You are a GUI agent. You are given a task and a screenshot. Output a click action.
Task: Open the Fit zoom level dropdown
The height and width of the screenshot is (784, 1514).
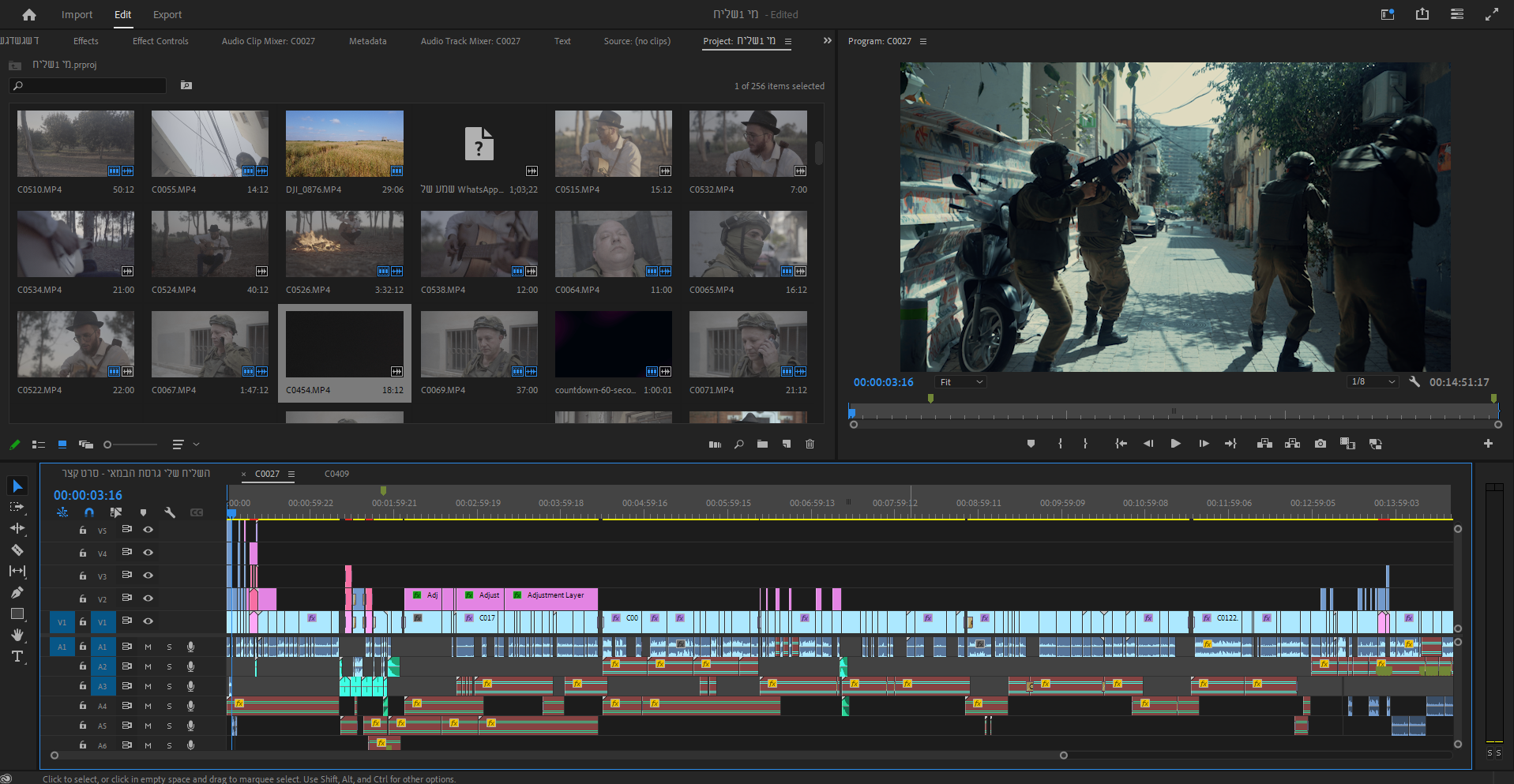pos(961,382)
